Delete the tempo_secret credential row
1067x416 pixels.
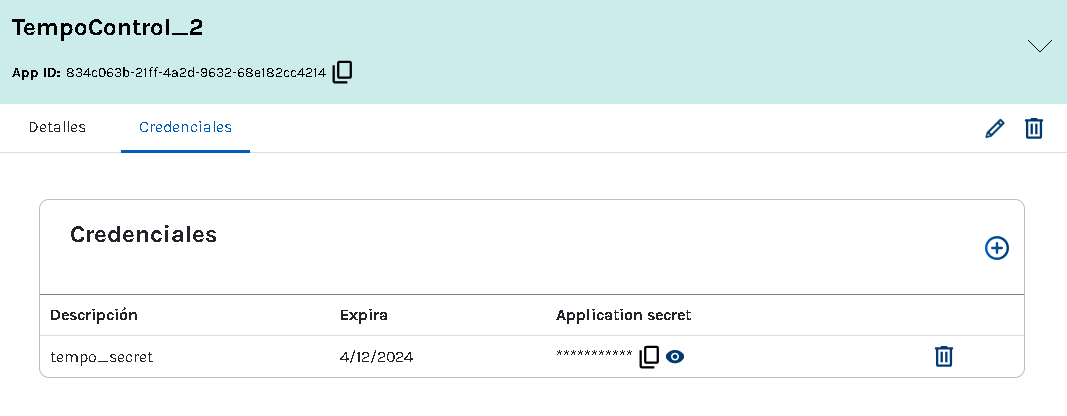coord(943,356)
